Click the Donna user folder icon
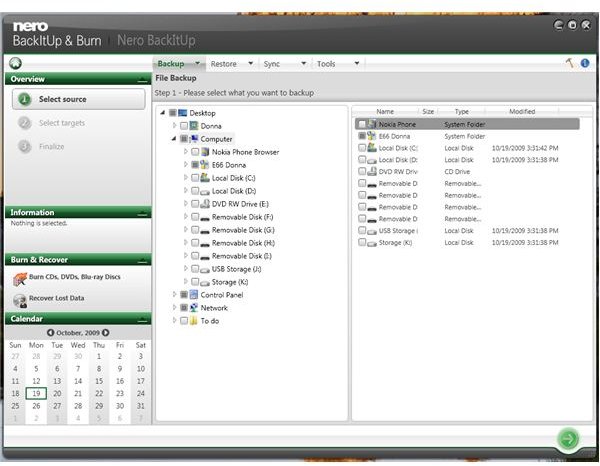The height and width of the screenshot is (466, 600). [x=194, y=126]
